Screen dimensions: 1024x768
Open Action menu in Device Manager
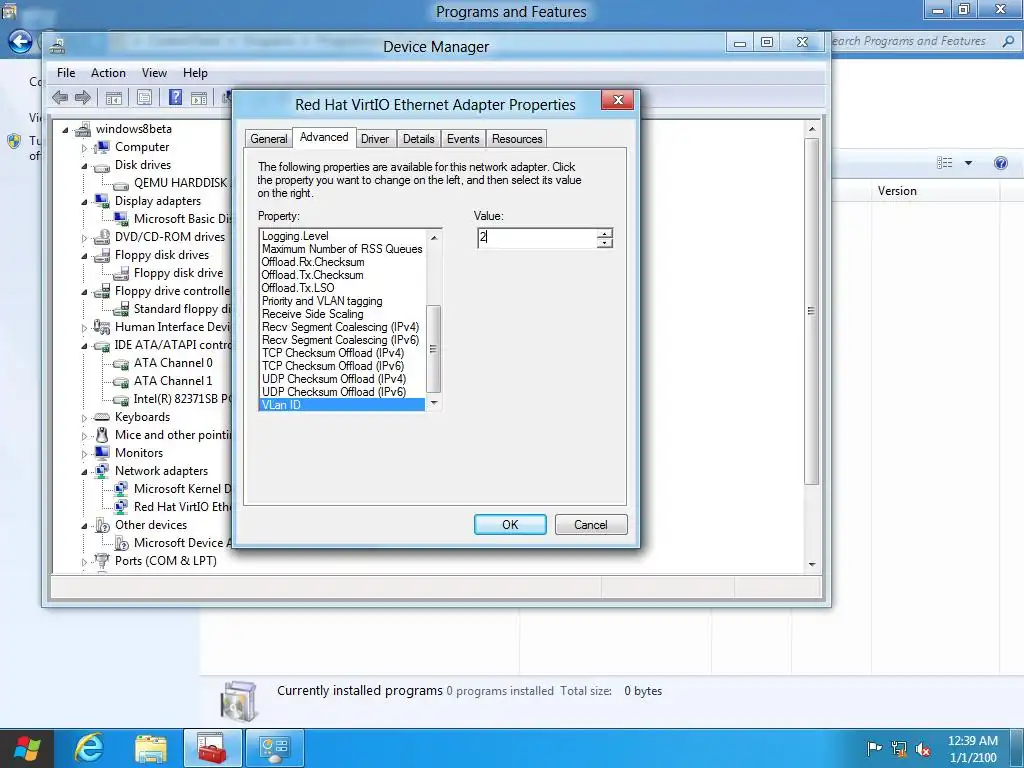(108, 73)
